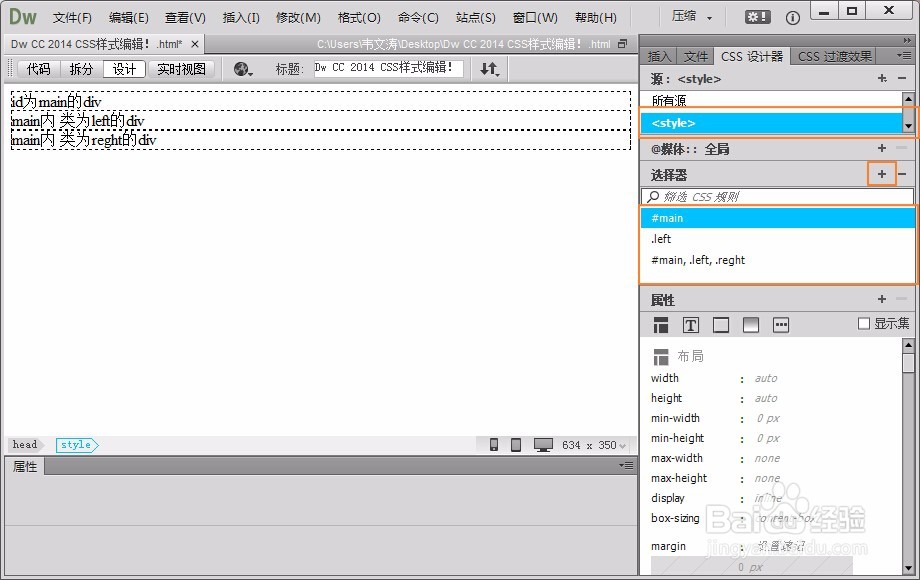Show other properties ellipsis icon
Screen dimensions: 920x580
(781, 325)
